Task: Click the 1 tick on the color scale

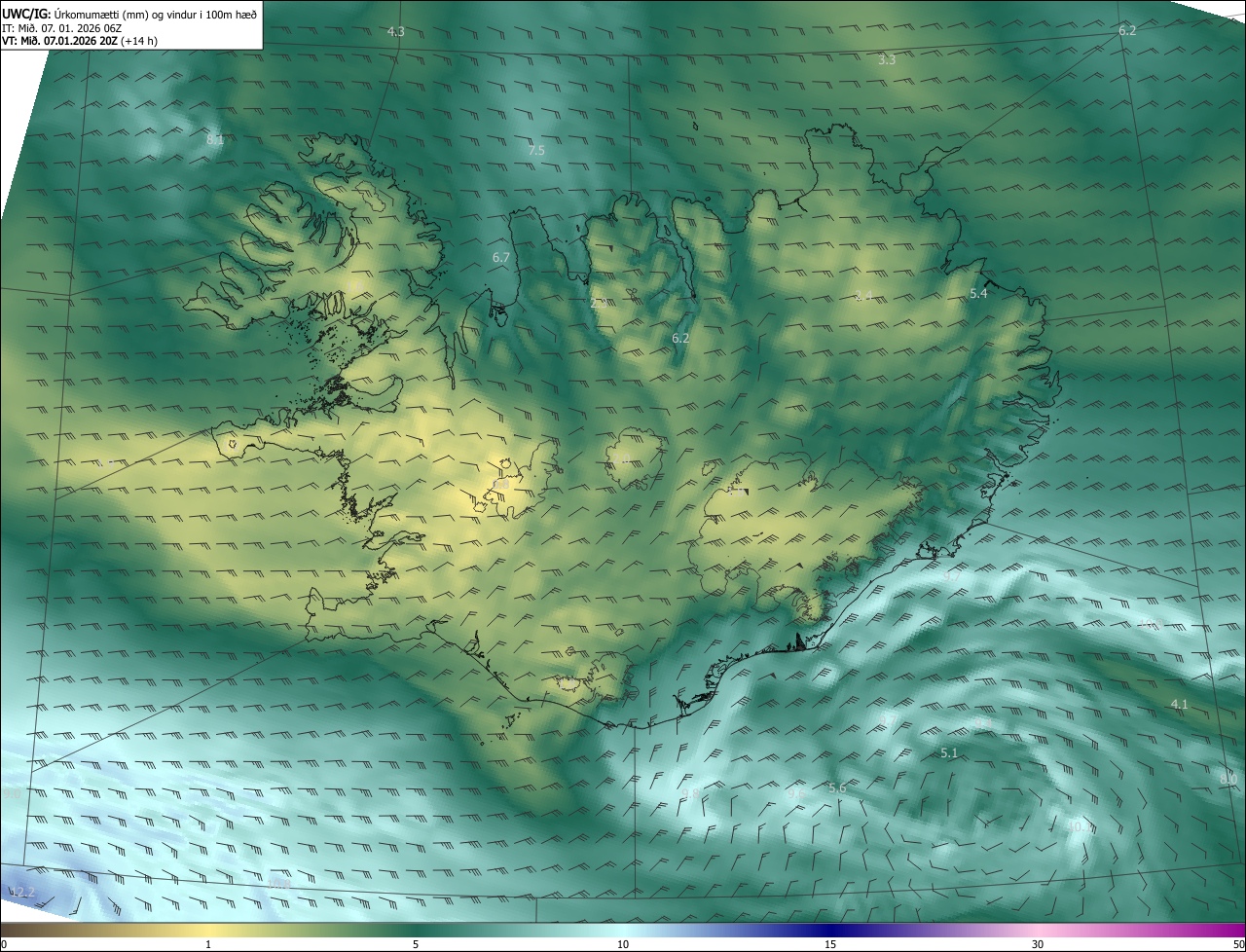Action: click(208, 944)
